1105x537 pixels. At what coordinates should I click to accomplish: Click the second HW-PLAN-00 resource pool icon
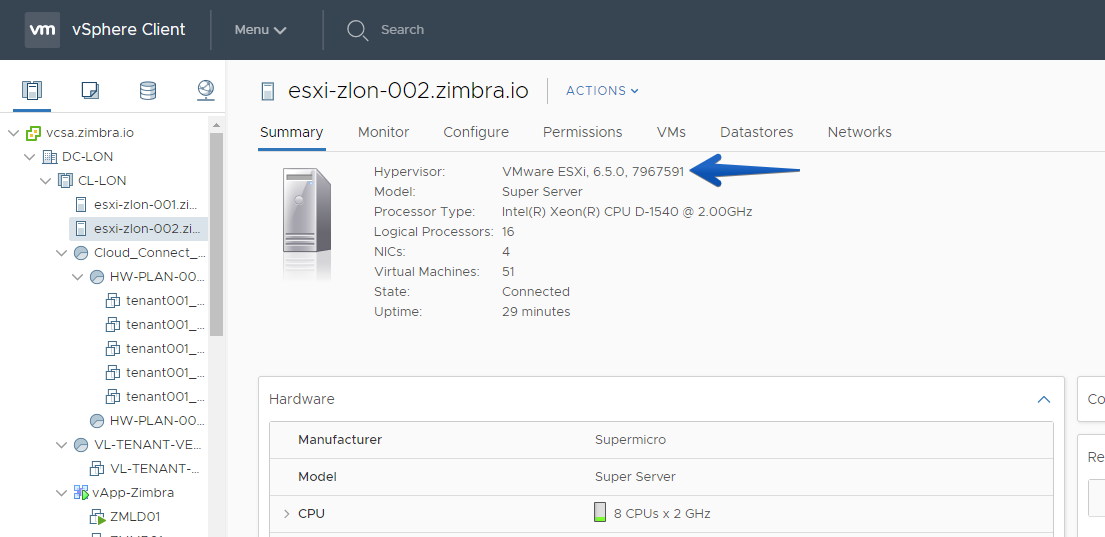click(x=97, y=421)
